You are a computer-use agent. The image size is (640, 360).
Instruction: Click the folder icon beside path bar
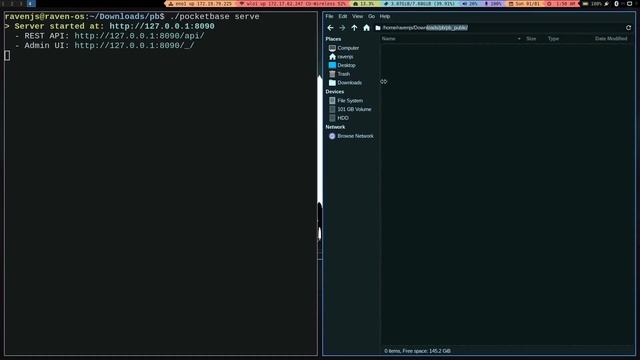click(378, 28)
